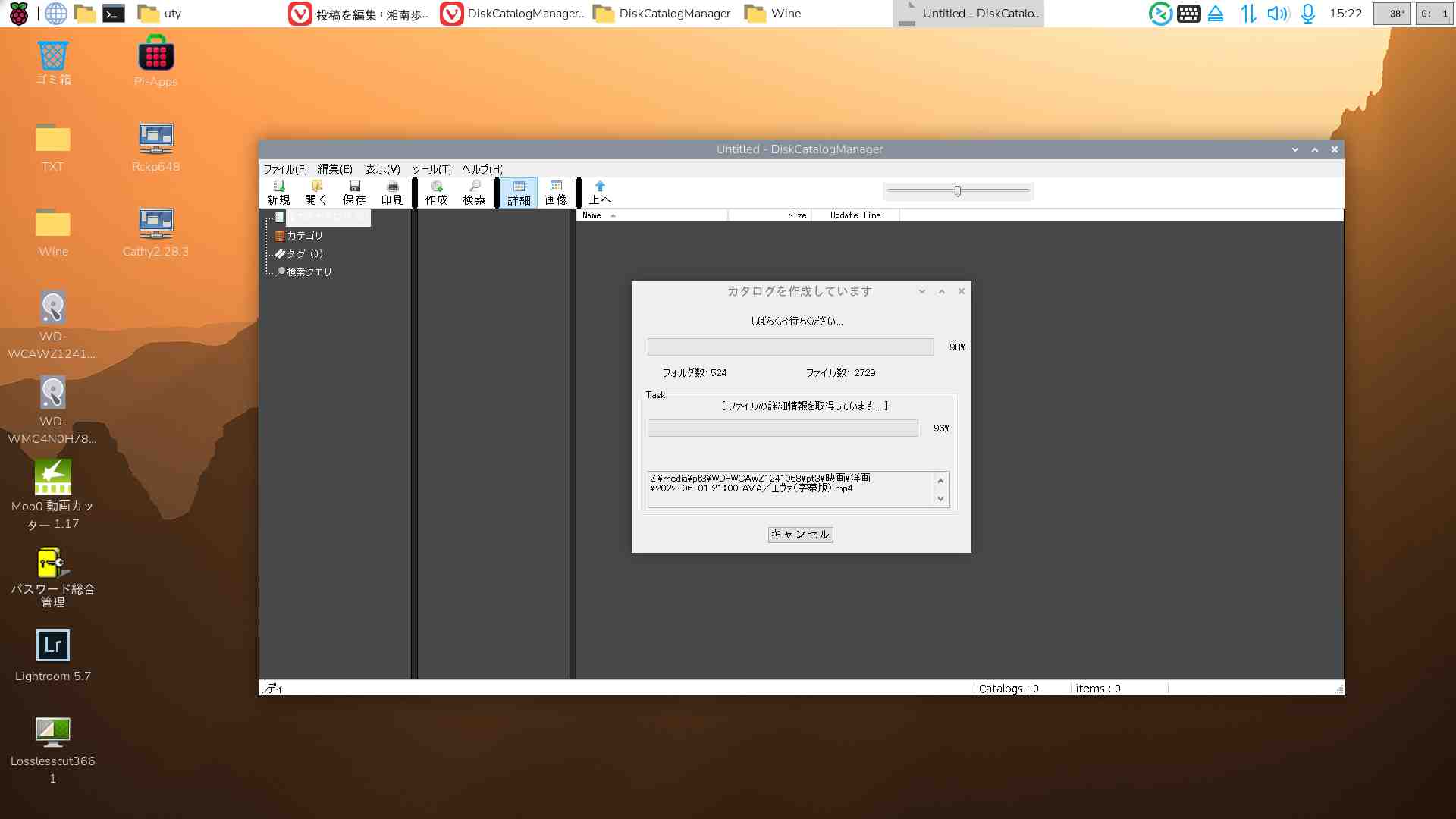The image size is (1456, 819).
Task: Click the 検索 (Search) toolbar icon
Action: (475, 192)
